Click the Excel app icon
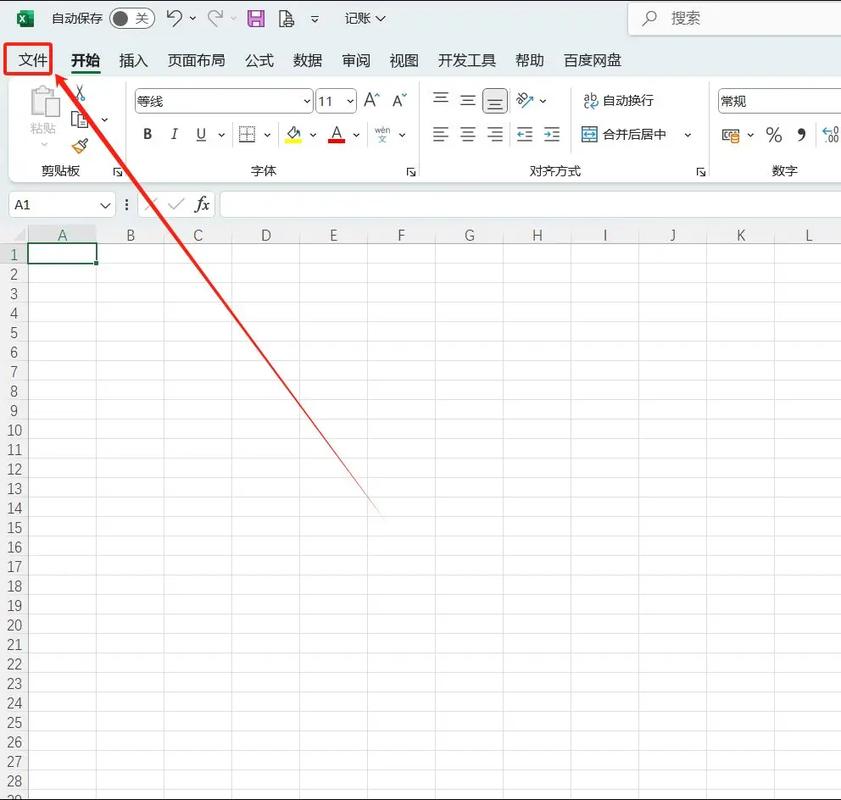The width and height of the screenshot is (841, 800). 25,19
